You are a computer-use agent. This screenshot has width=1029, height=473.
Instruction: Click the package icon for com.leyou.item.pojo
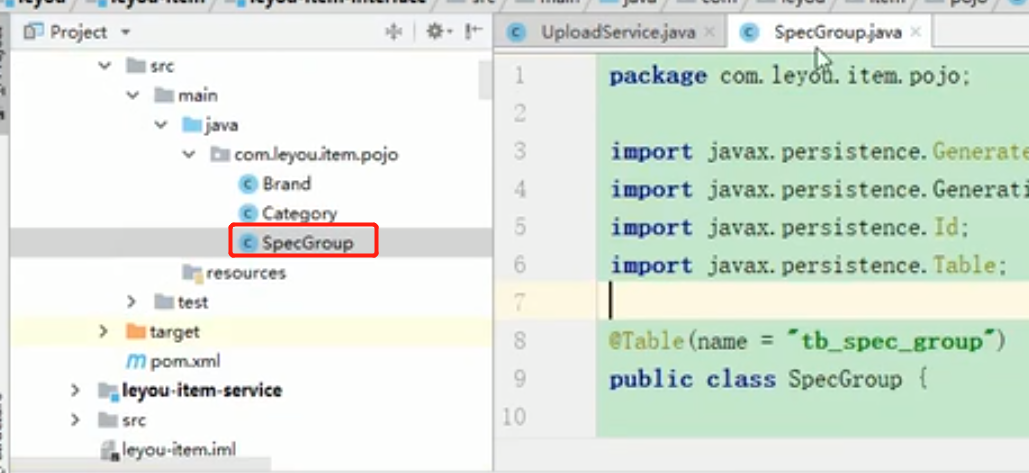pos(220,155)
